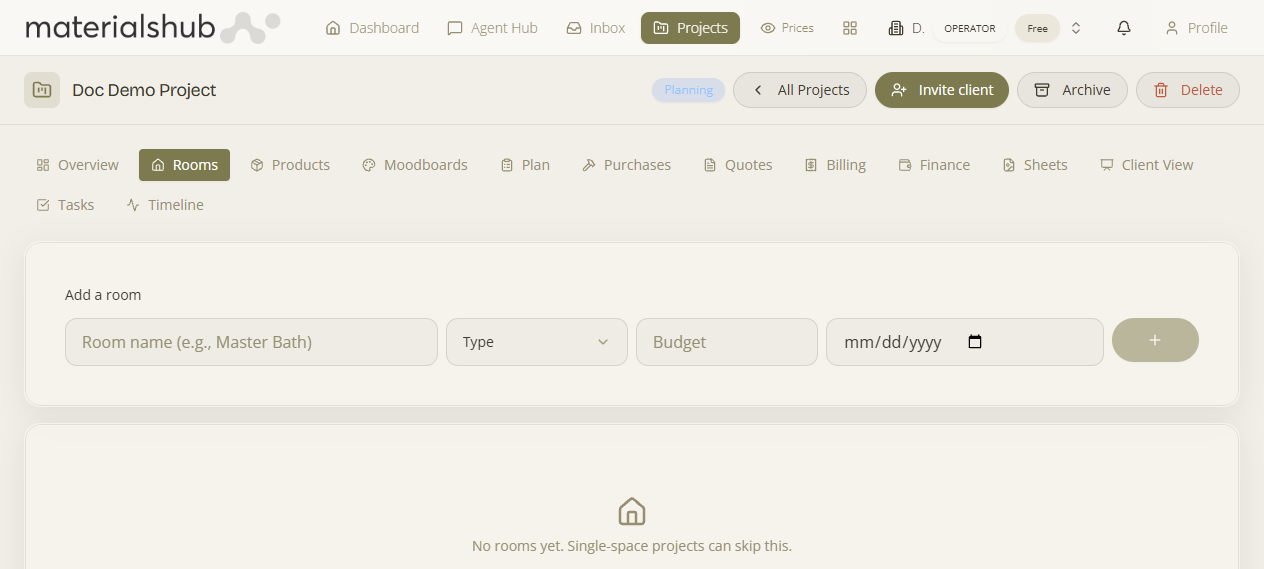1264x569 pixels.
Task: Switch to the Billing tab
Action: pos(835,165)
